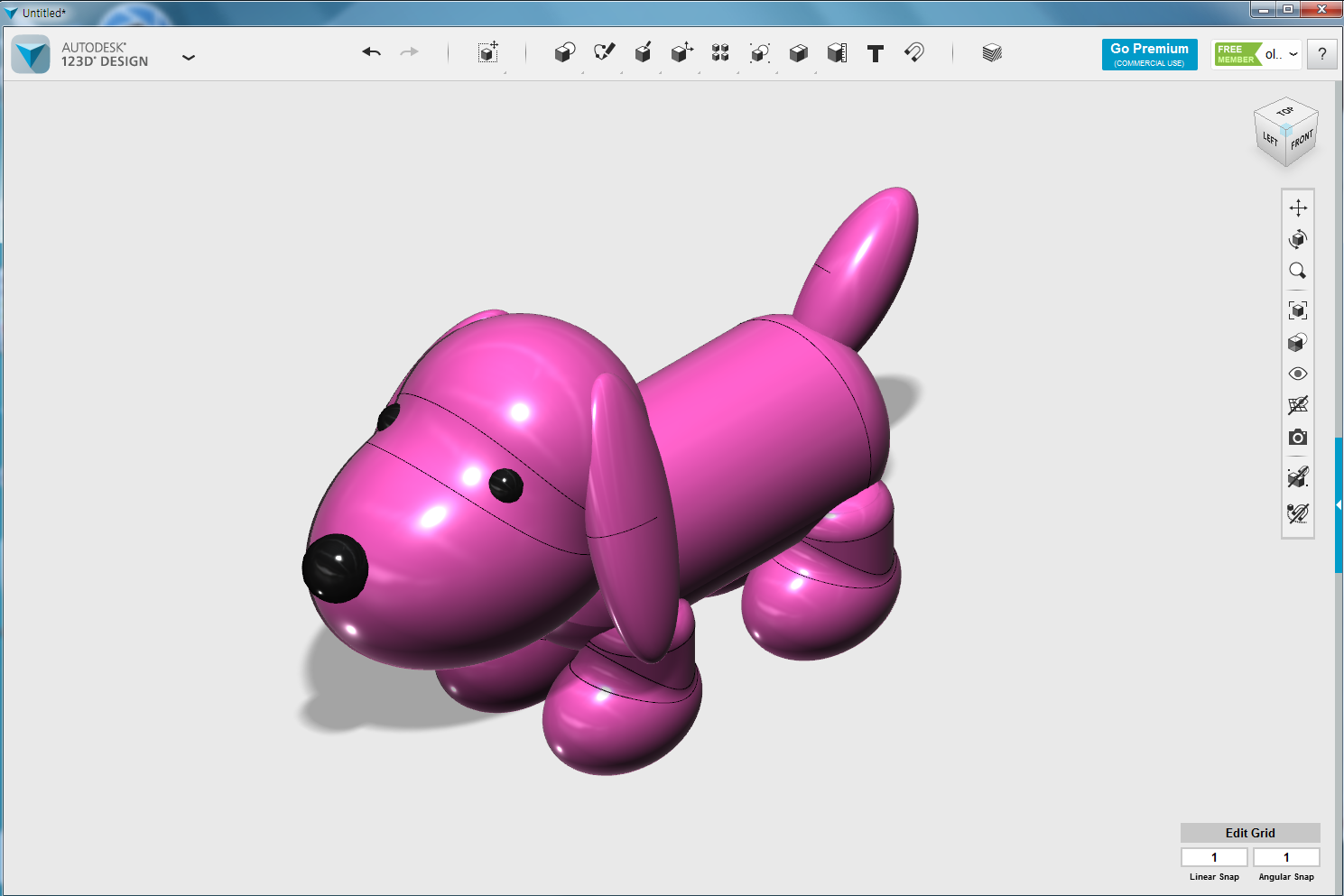The image size is (1344, 896).
Task: Toggle grid visibility icon
Action: point(1298,405)
